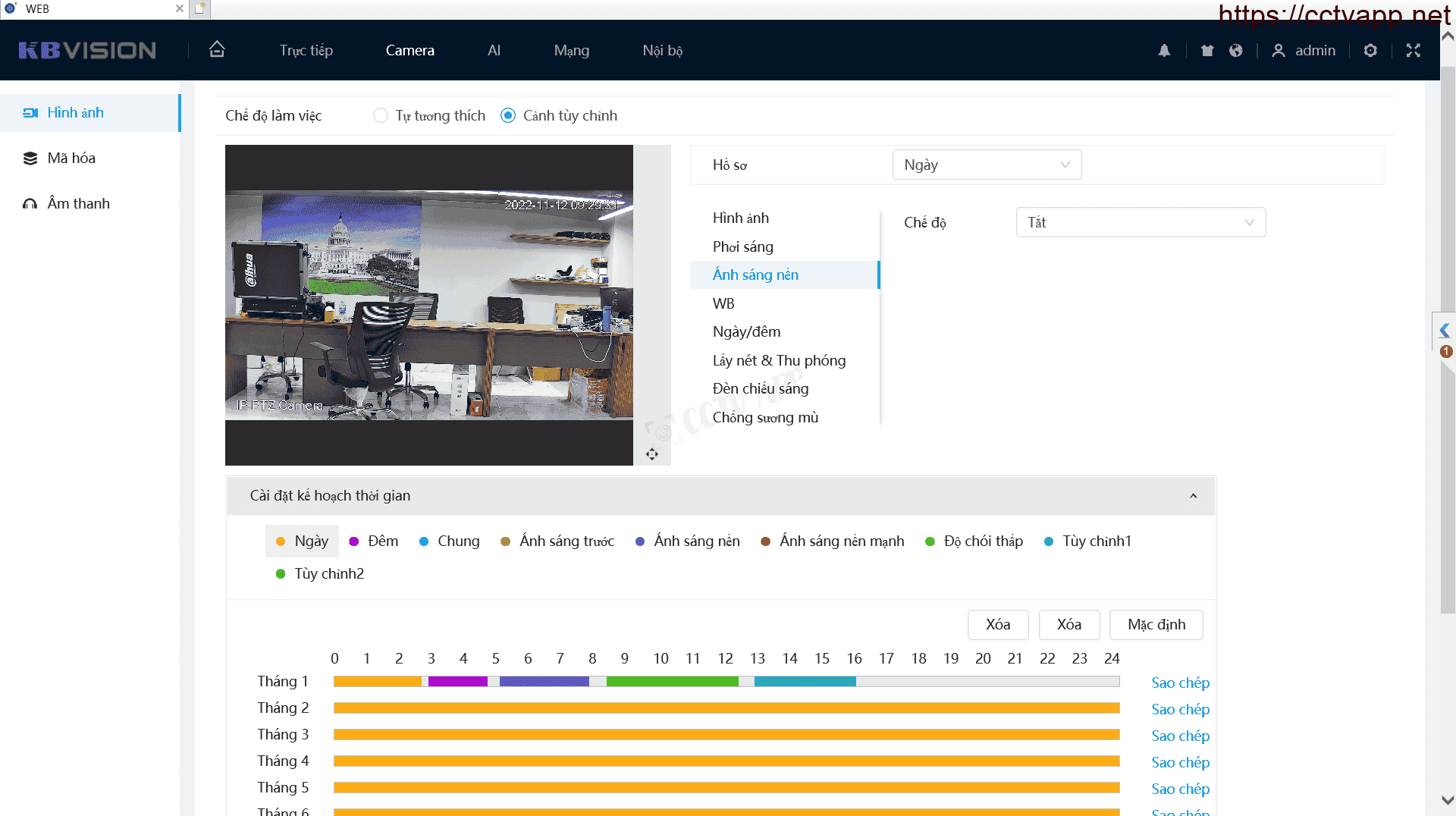Viewport: 1456px width, 816px height.
Task: Click the Home icon in navigation bar
Action: click(217, 50)
